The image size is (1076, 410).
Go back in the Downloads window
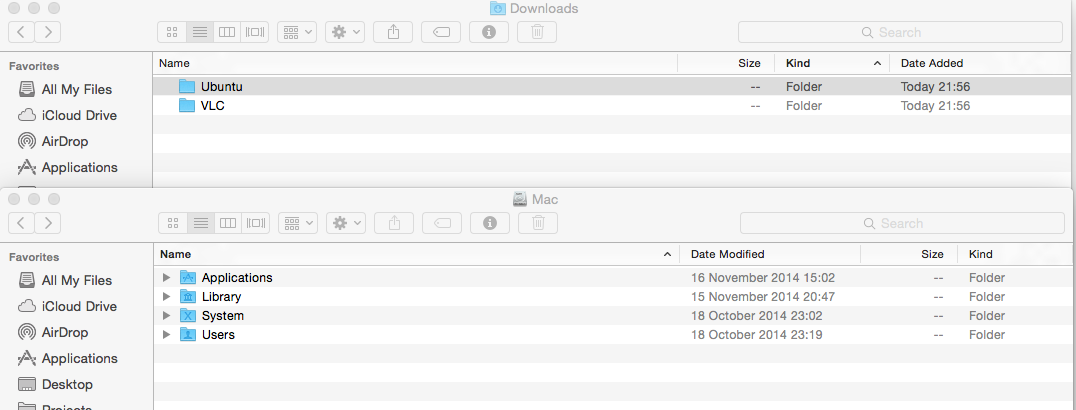21,32
